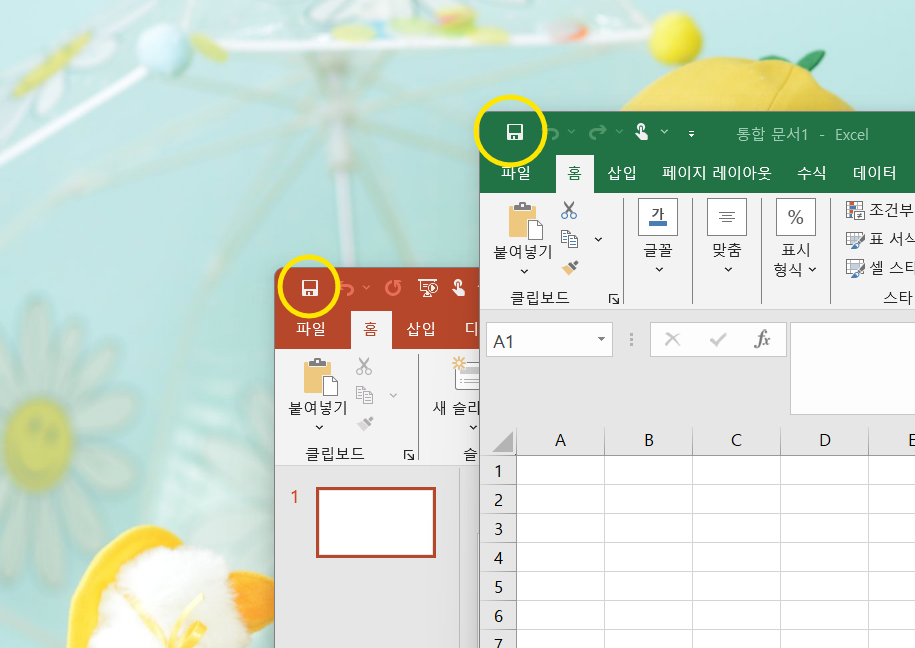Click the Save icon in PowerPoint's title bar
The width and height of the screenshot is (915, 648).
coord(310,288)
